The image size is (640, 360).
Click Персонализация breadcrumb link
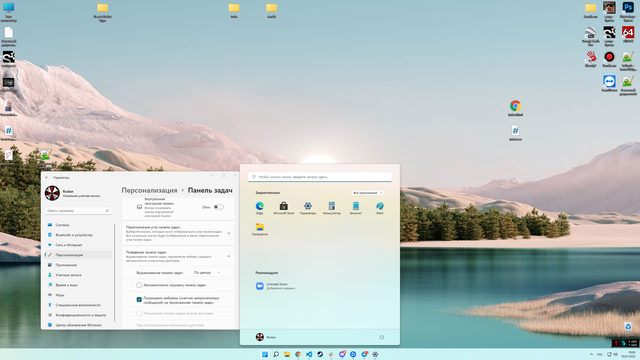(x=149, y=190)
